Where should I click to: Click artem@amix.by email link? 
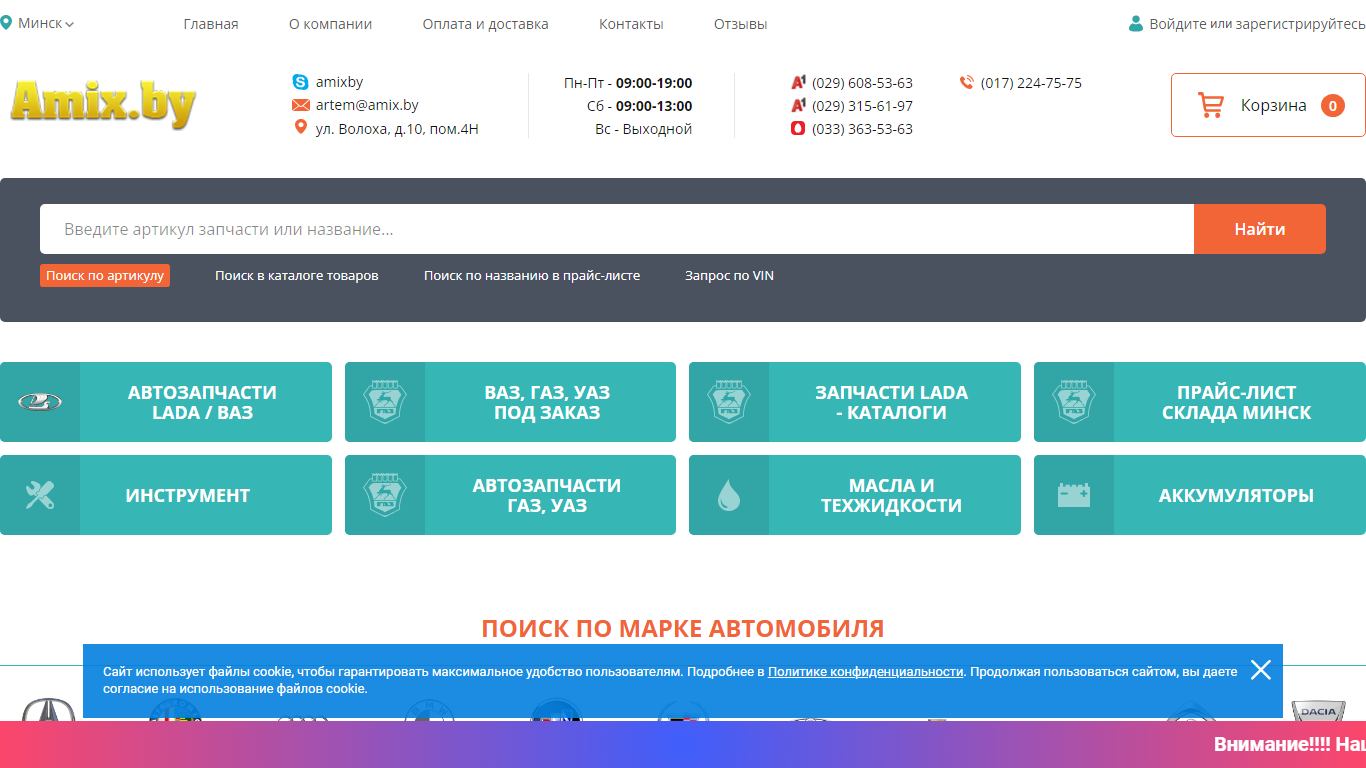click(x=367, y=105)
